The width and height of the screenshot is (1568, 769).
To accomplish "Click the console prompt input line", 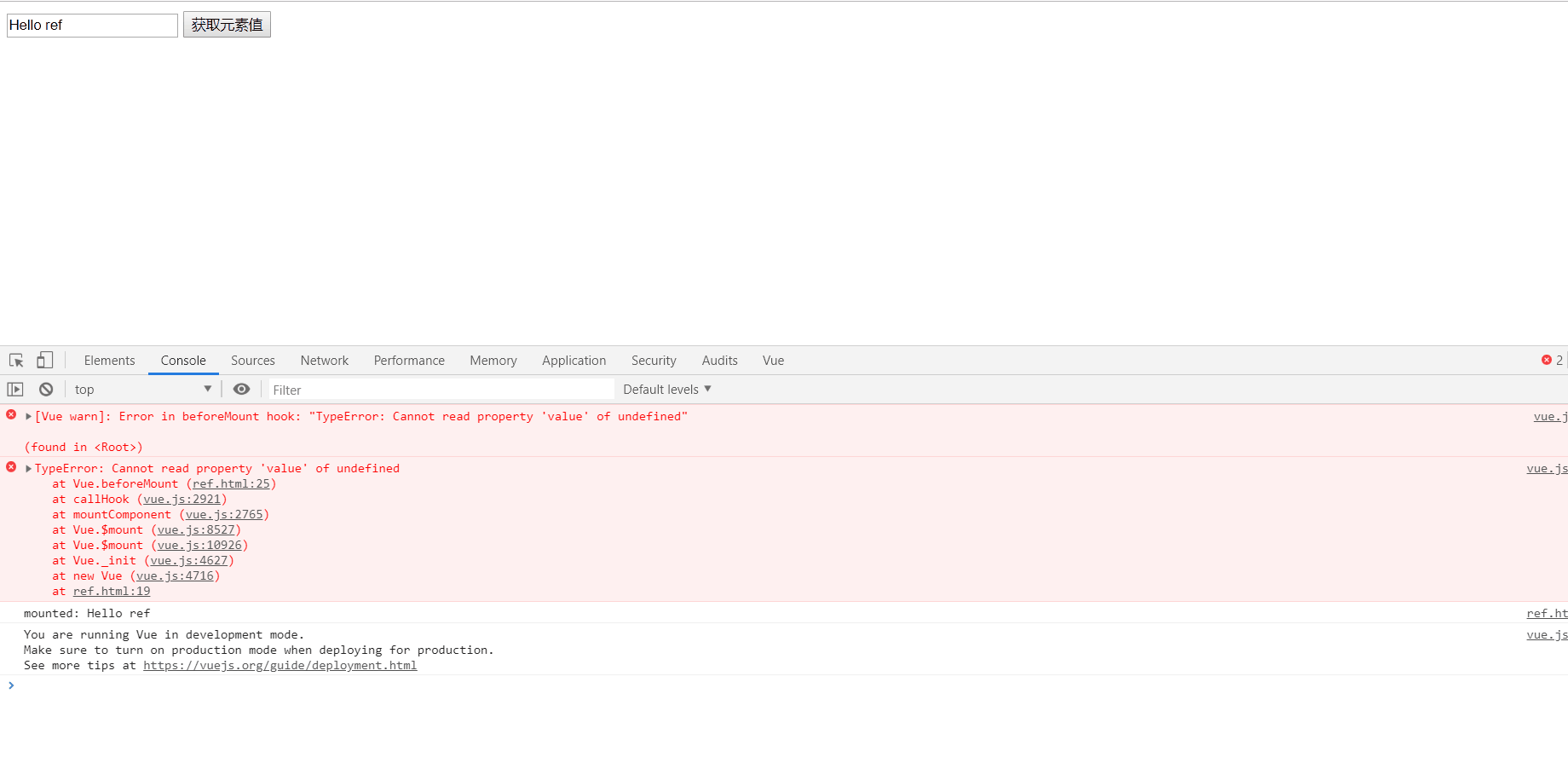I will [784, 685].
